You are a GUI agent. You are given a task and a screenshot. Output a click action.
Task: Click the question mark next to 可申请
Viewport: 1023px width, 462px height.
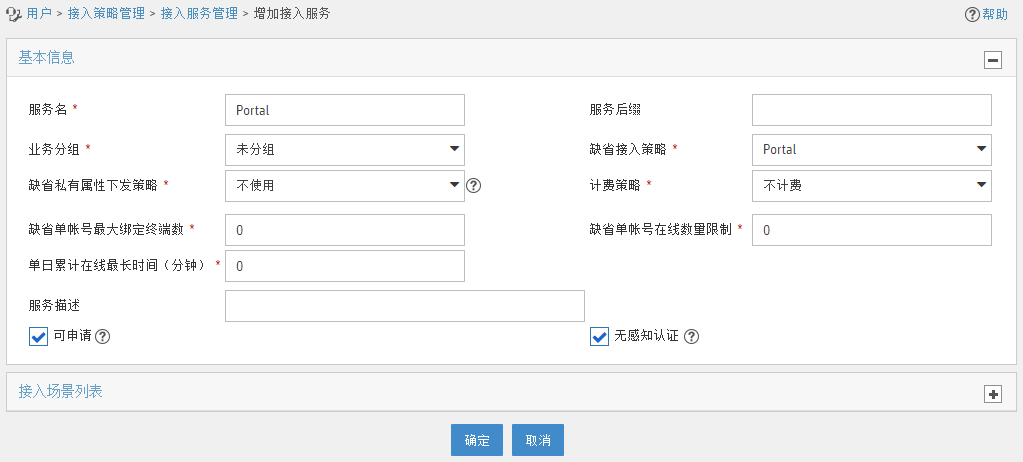[102, 337]
